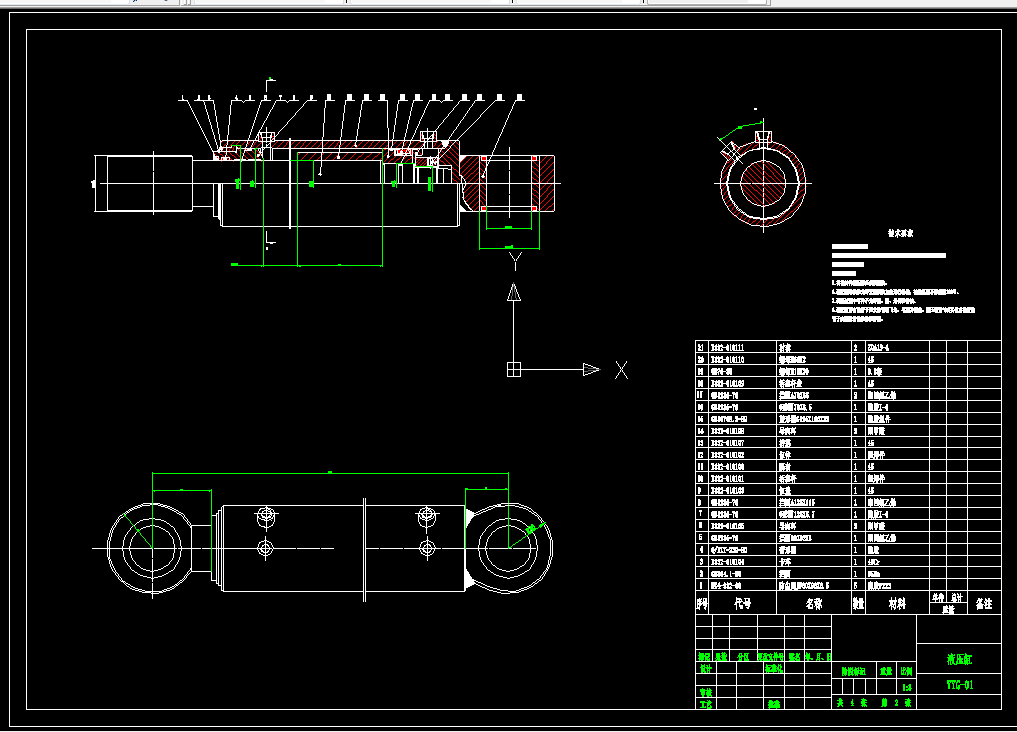Select the 批准 cell in title block
Image resolution: width=1017 pixels, height=732 pixels.
pyautogui.click(x=774, y=704)
